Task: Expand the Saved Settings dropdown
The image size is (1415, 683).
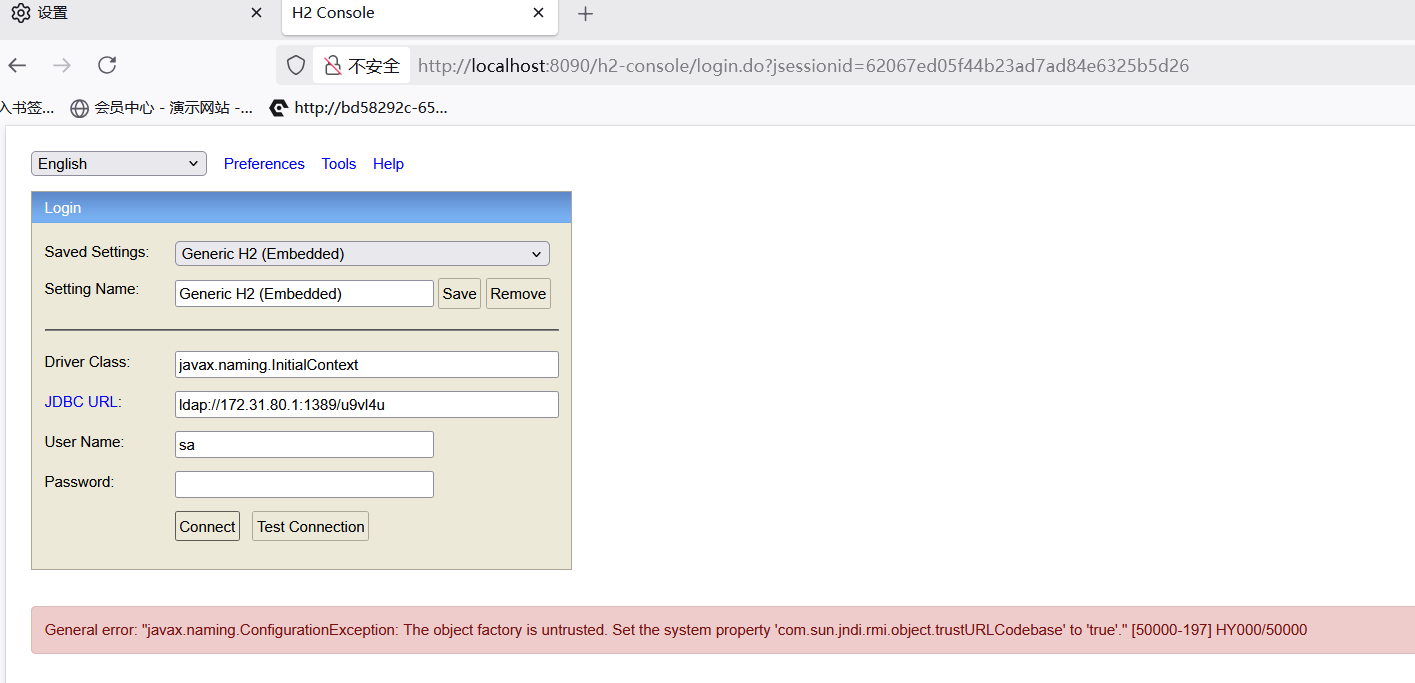Action: coord(362,254)
